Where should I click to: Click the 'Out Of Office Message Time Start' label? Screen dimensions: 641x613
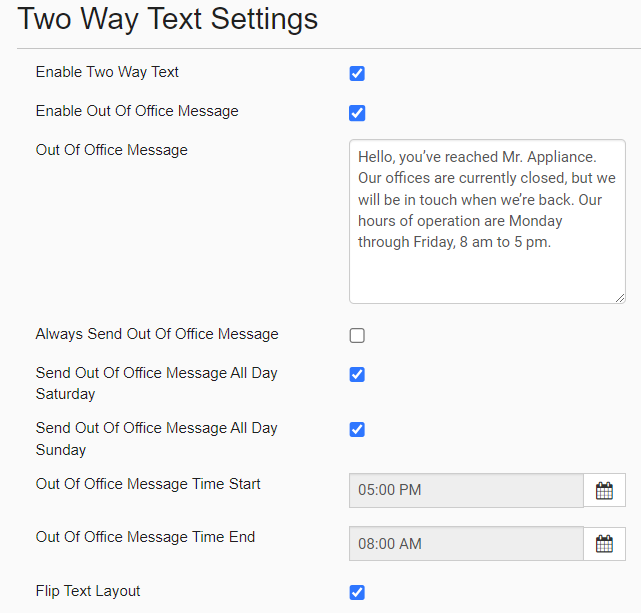click(148, 484)
